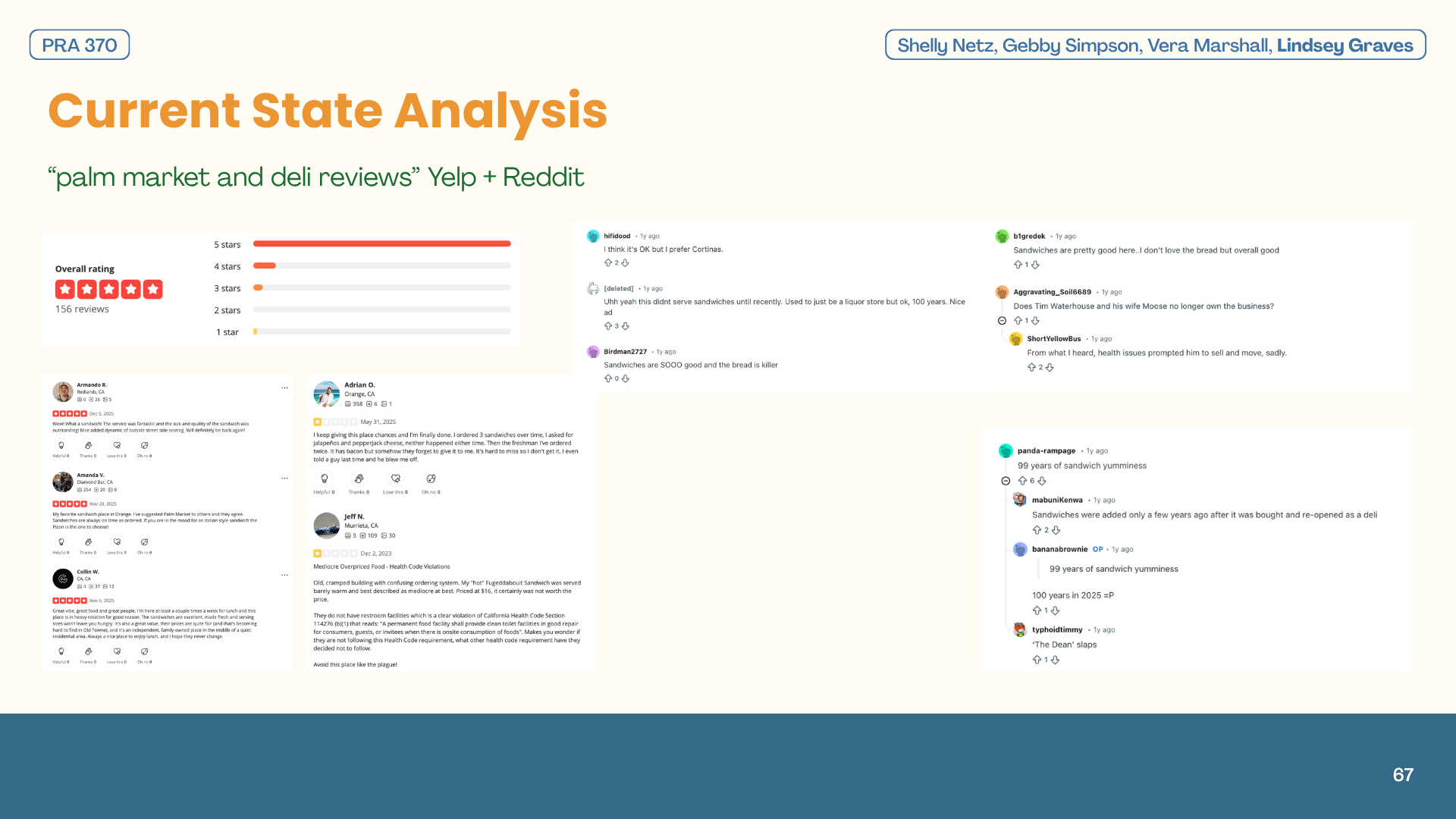Click the slide number 67
Screen dimensions: 1456x819
click(1403, 775)
